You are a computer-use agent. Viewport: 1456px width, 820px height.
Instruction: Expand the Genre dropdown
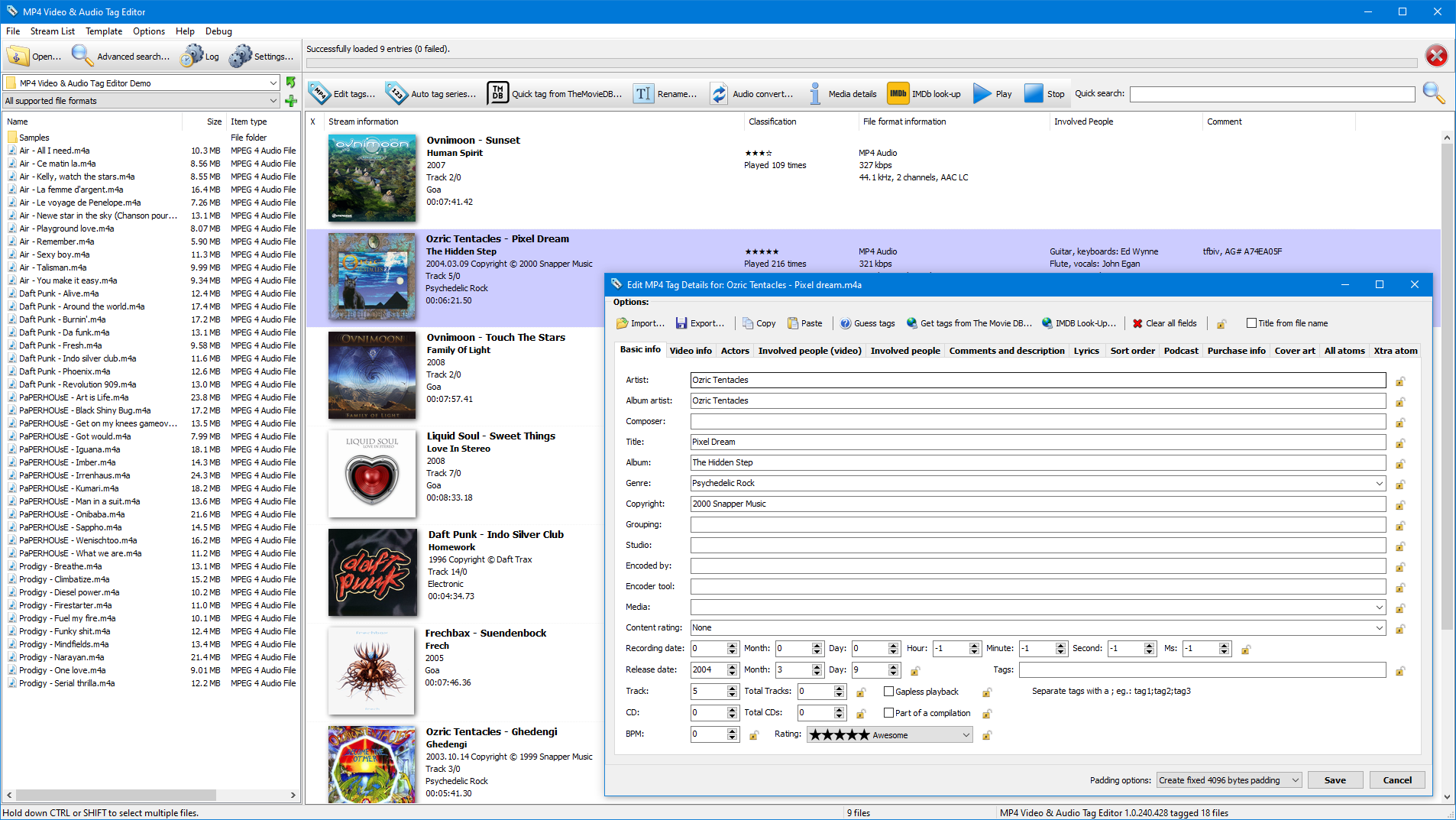pyautogui.click(x=1379, y=483)
